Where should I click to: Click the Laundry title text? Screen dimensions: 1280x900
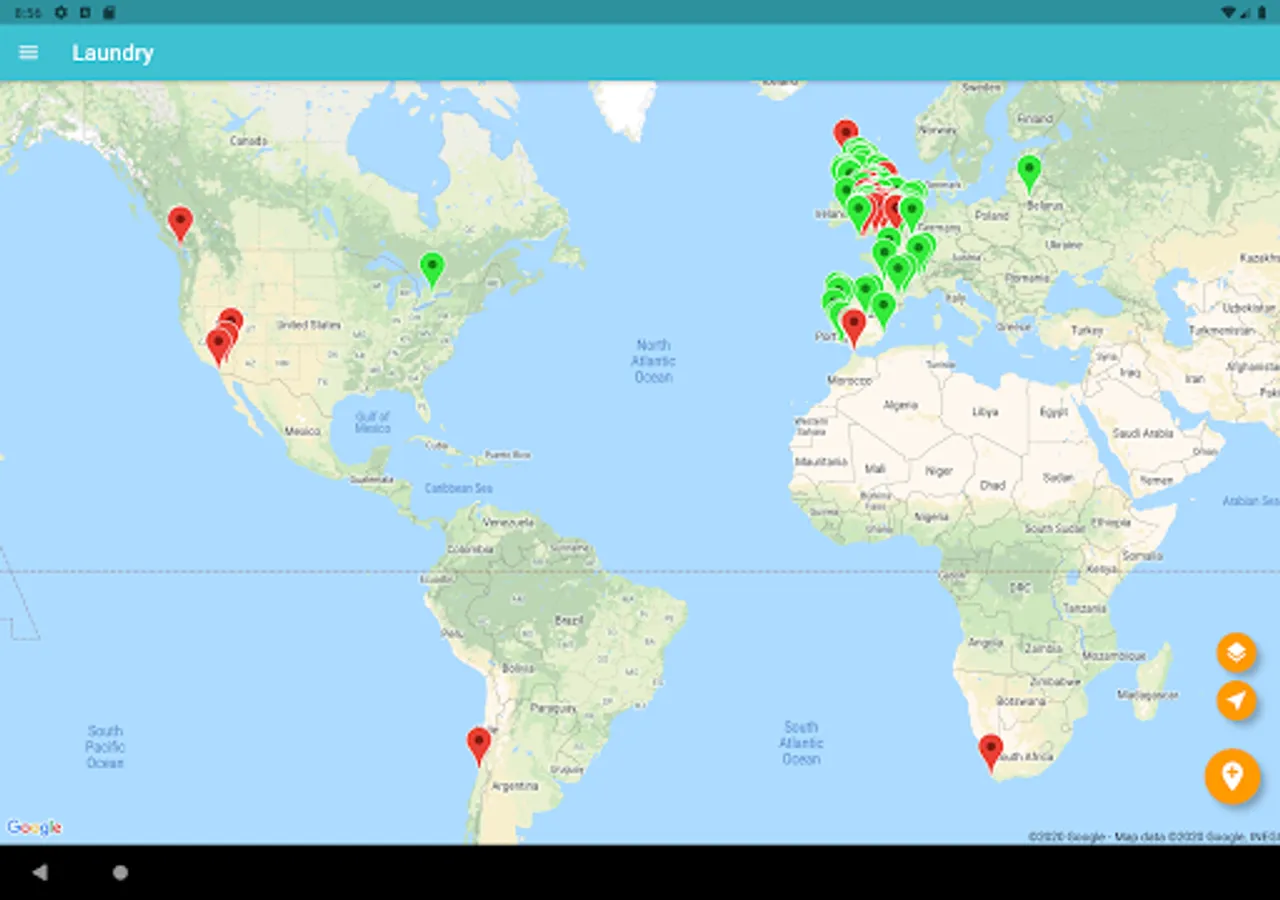pos(113,53)
